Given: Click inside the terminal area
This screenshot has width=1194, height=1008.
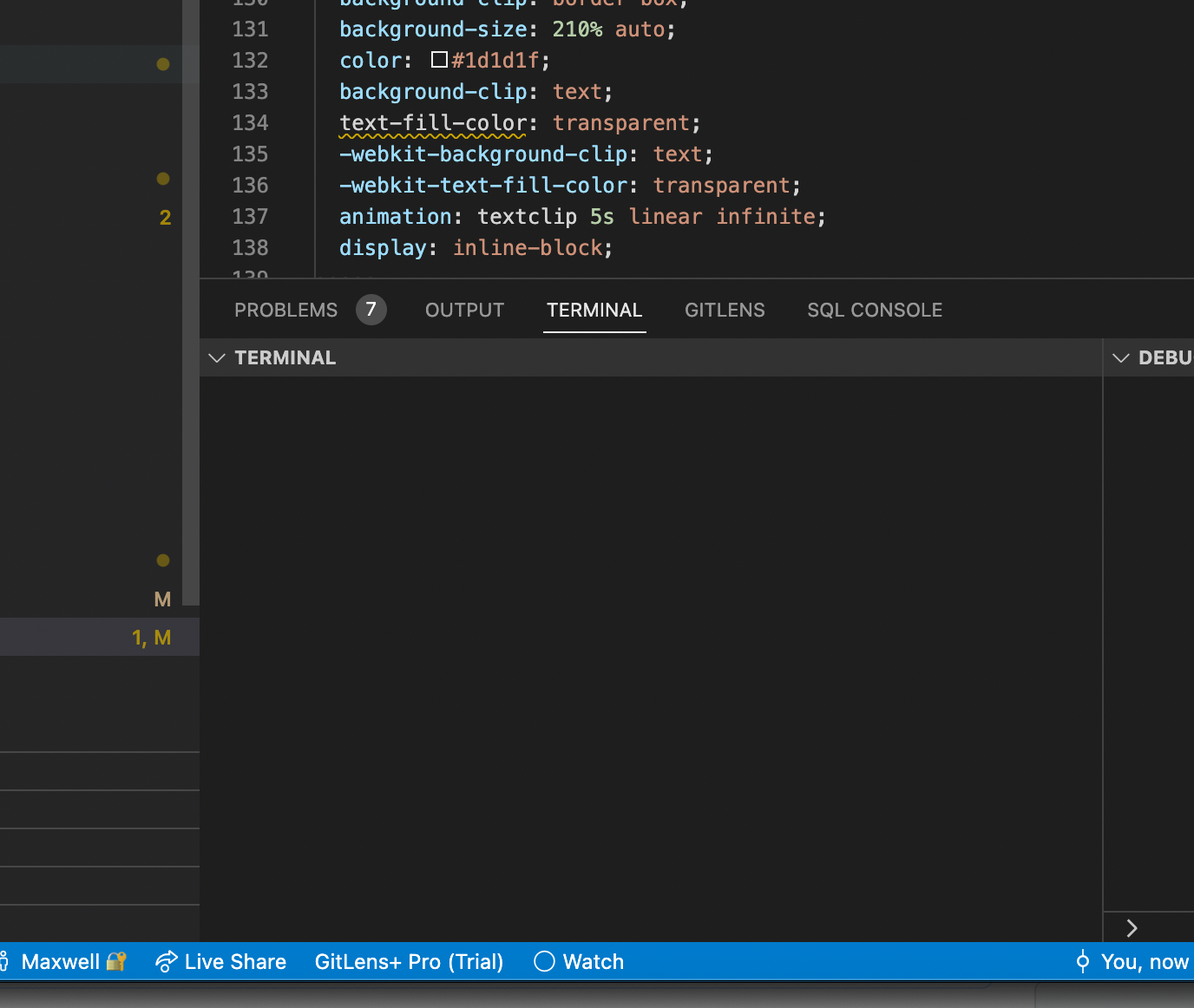Looking at the screenshot, I should coord(651,659).
